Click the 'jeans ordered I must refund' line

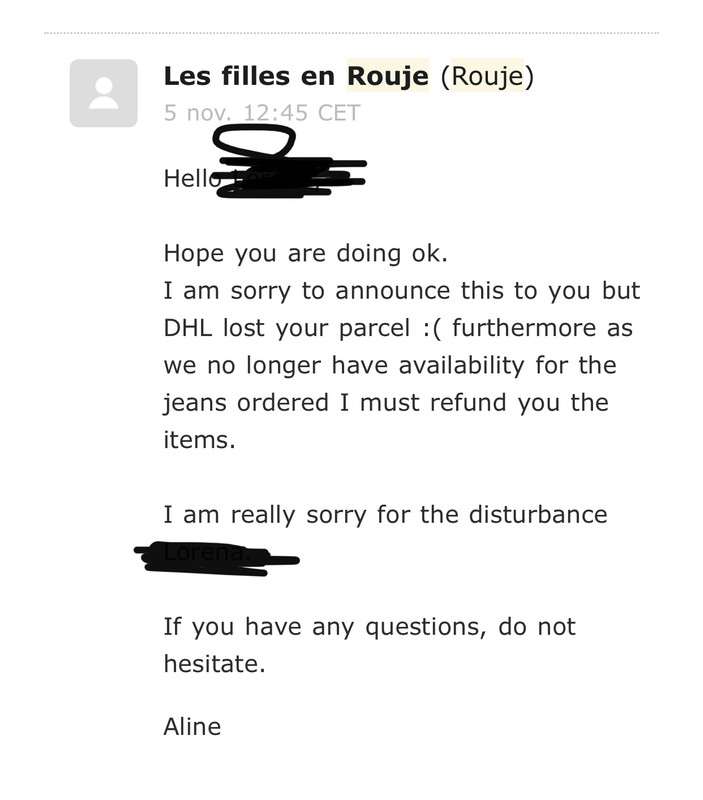click(x=385, y=403)
